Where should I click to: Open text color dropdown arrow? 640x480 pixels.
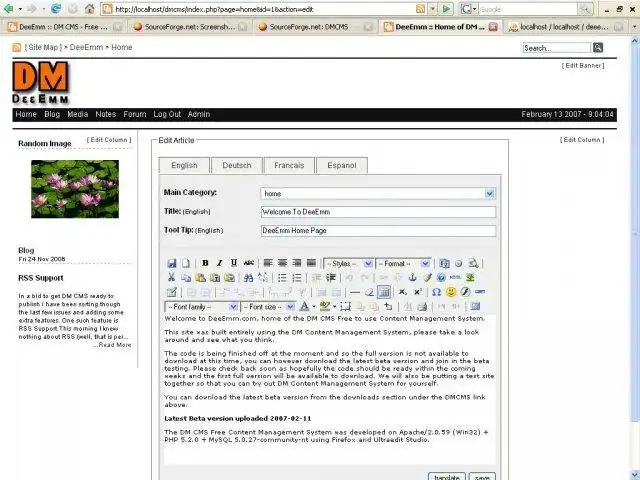[313, 306]
